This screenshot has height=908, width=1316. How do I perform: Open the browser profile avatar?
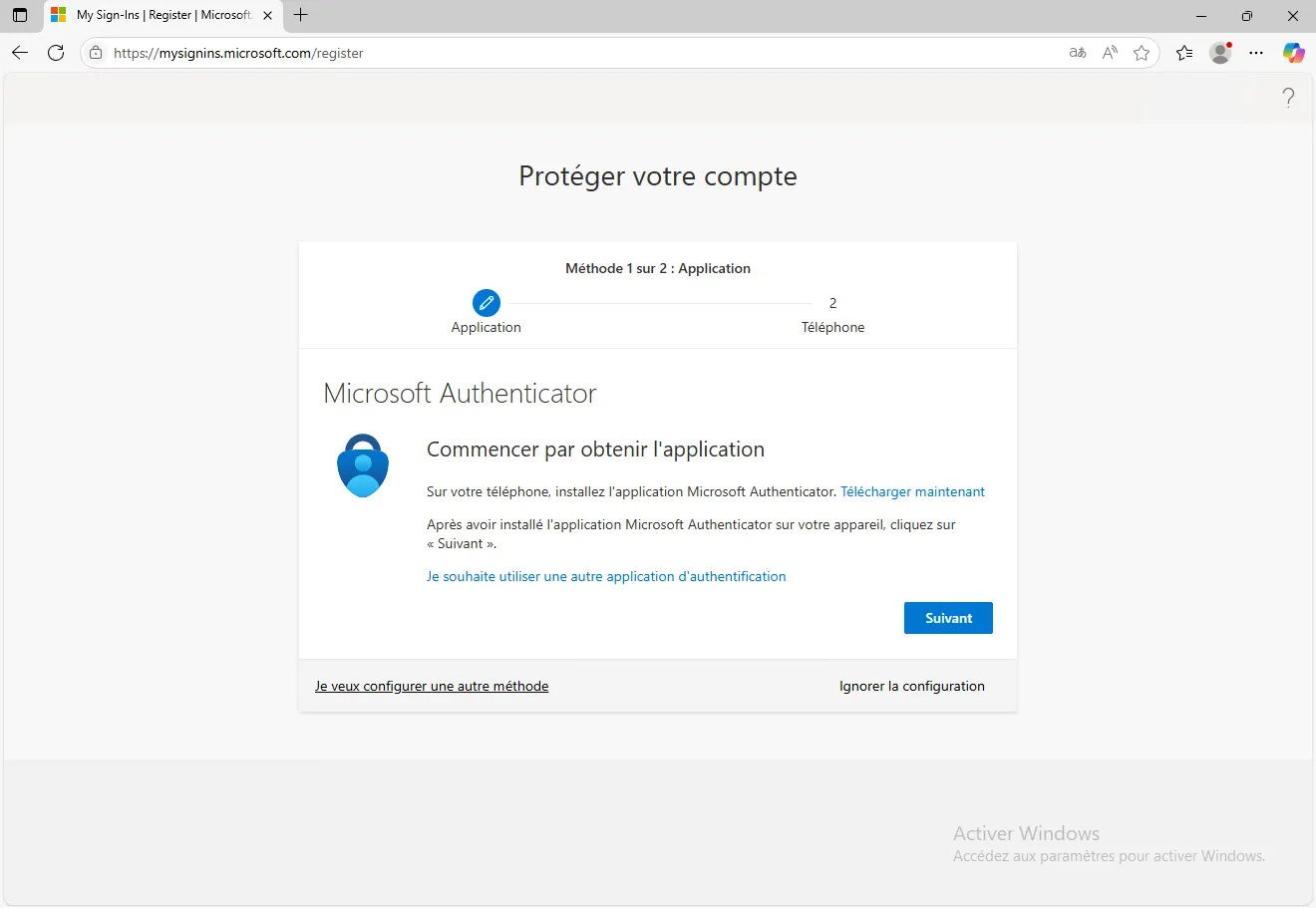[1220, 53]
